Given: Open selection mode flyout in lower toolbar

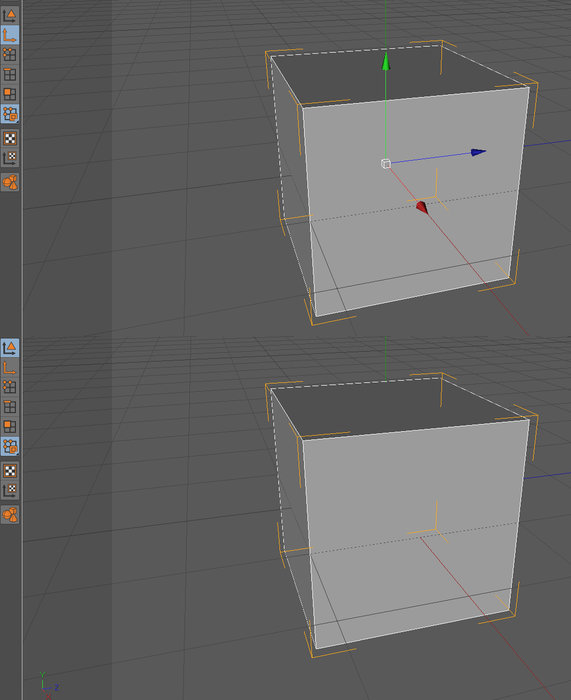Looking at the screenshot, I should tap(10, 446).
